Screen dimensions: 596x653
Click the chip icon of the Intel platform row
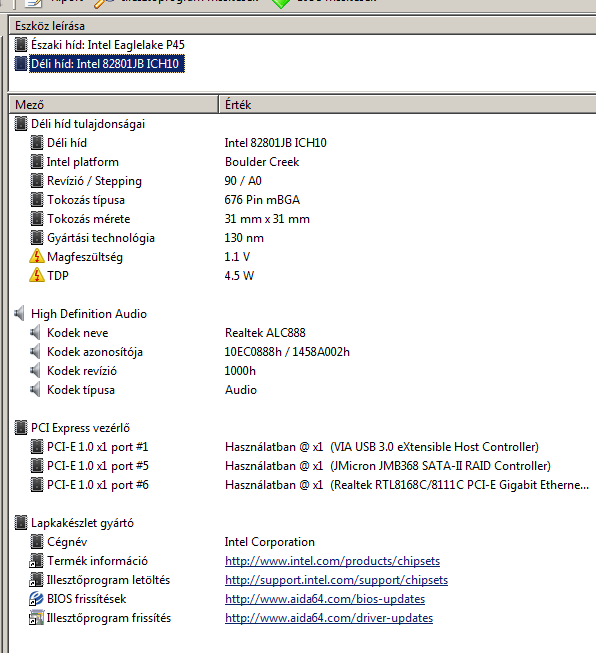pos(37,162)
